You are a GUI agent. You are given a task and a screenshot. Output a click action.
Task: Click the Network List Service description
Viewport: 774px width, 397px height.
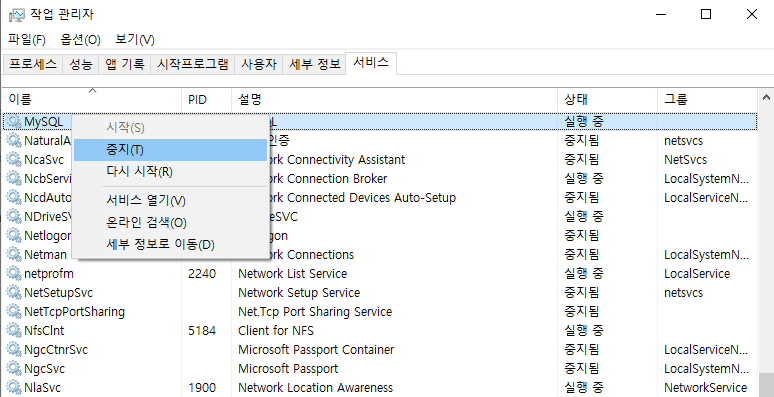pos(292,273)
